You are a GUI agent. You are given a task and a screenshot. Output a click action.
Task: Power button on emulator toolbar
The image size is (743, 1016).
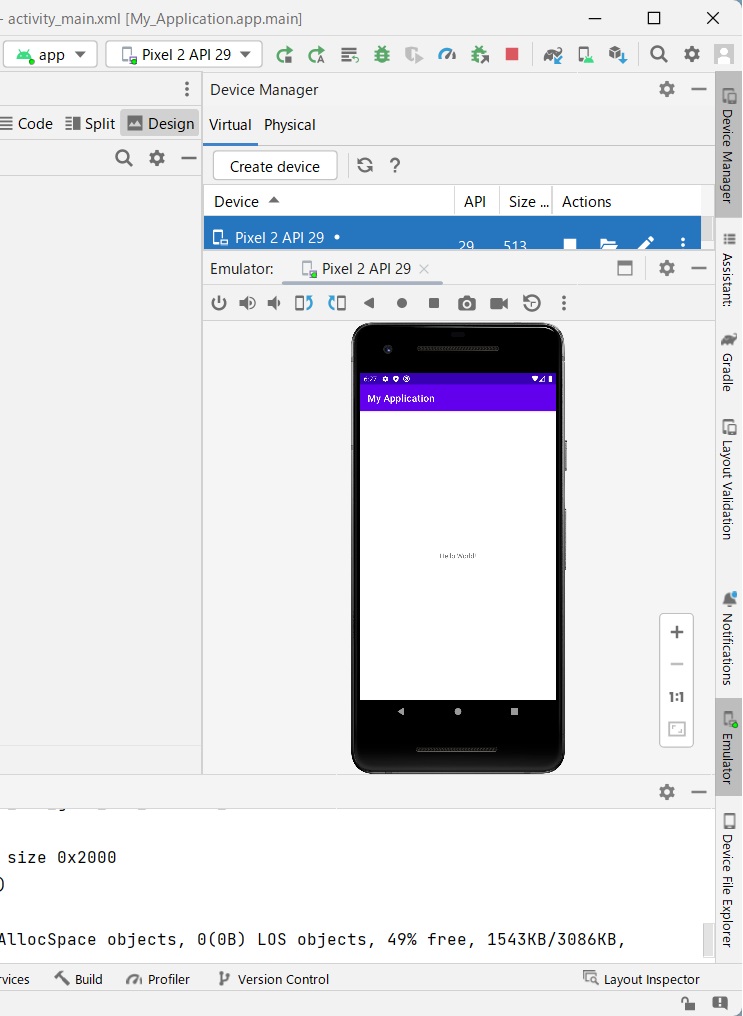[x=219, y=303]
